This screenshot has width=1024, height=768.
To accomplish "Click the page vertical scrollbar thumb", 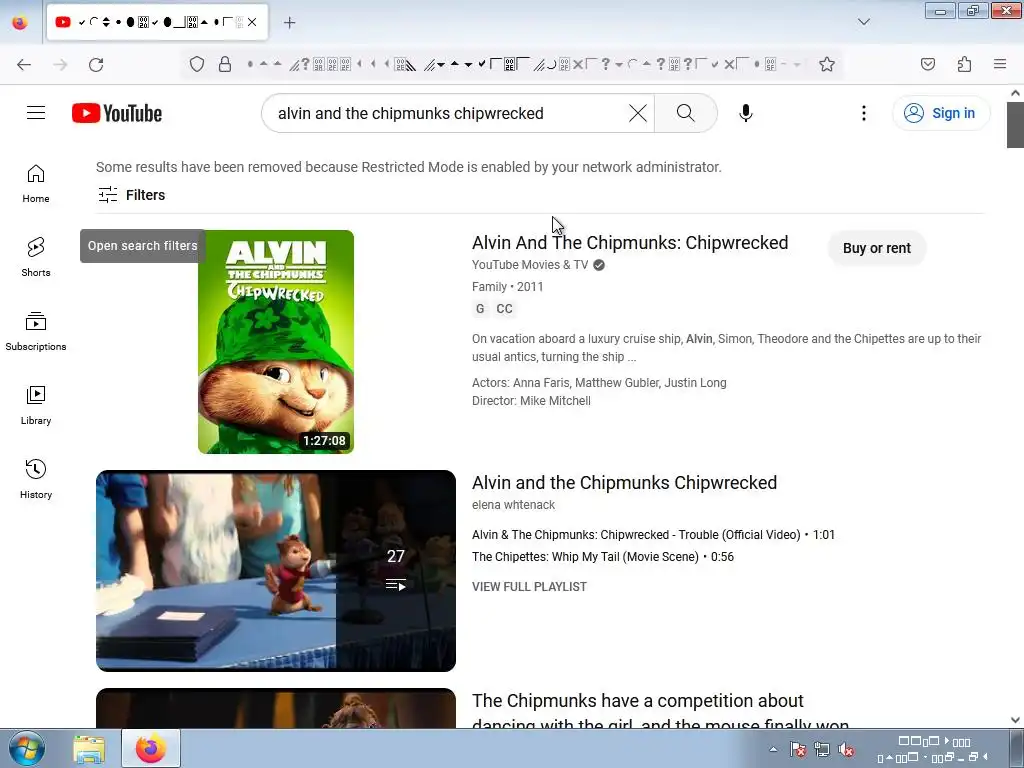I will [x=1015, y=125].
